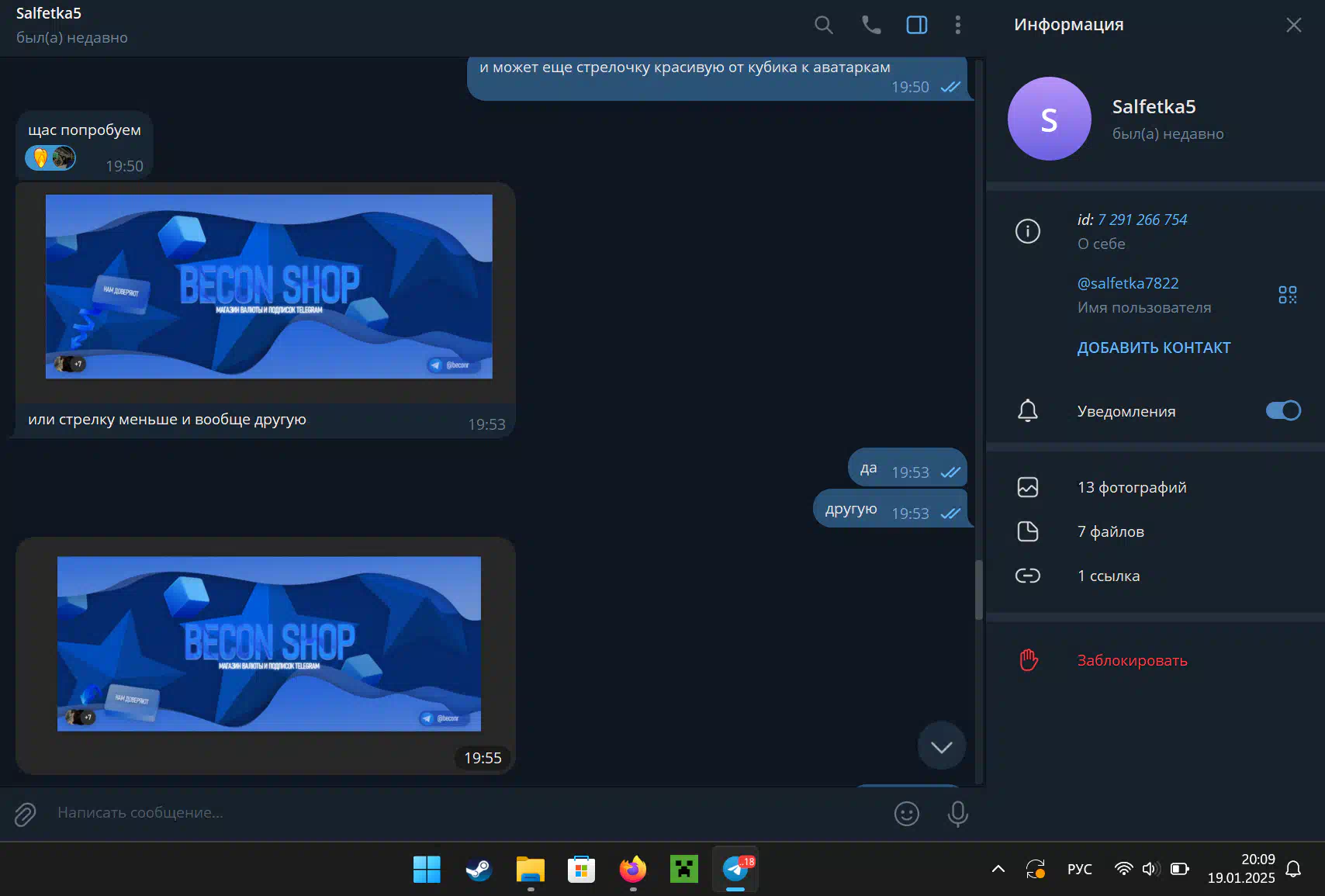Viewport: 1325px width, 896px height.
Task: Toggle the right info sidebar panel icon
Action: coord(917,25)
